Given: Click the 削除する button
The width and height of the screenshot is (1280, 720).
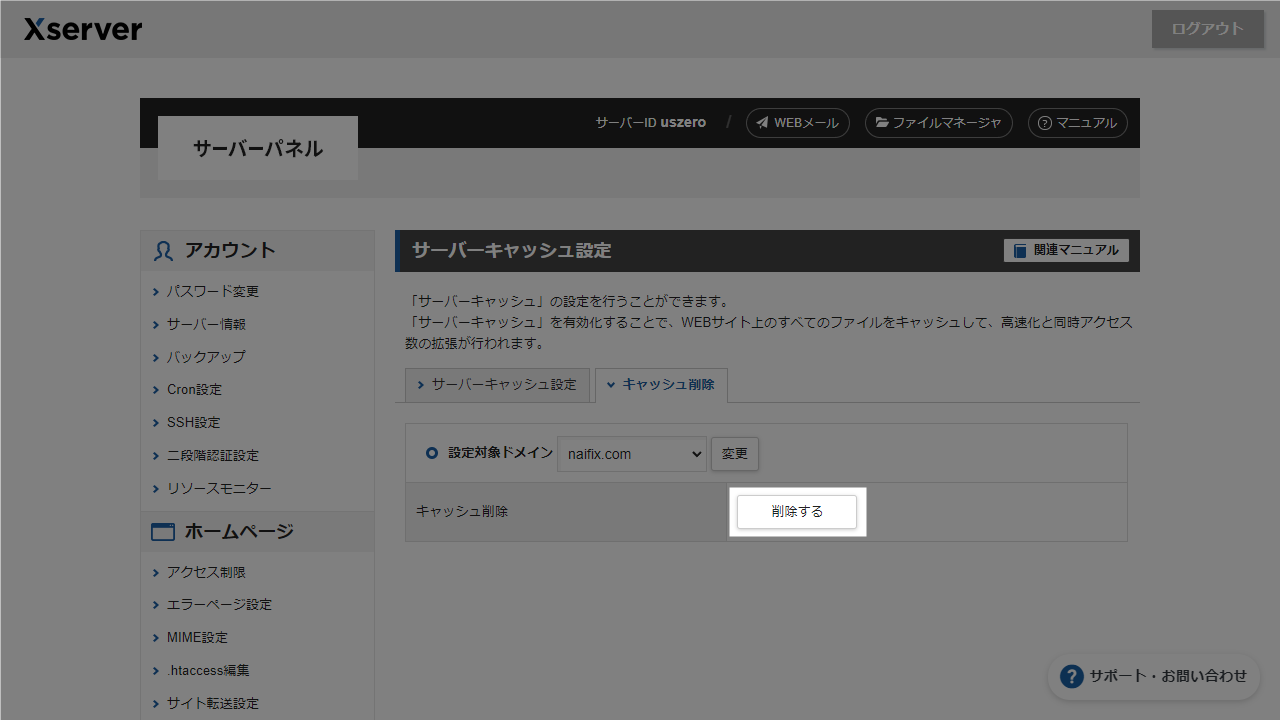Looking at the screenshot, I should [x=797, y=512].
